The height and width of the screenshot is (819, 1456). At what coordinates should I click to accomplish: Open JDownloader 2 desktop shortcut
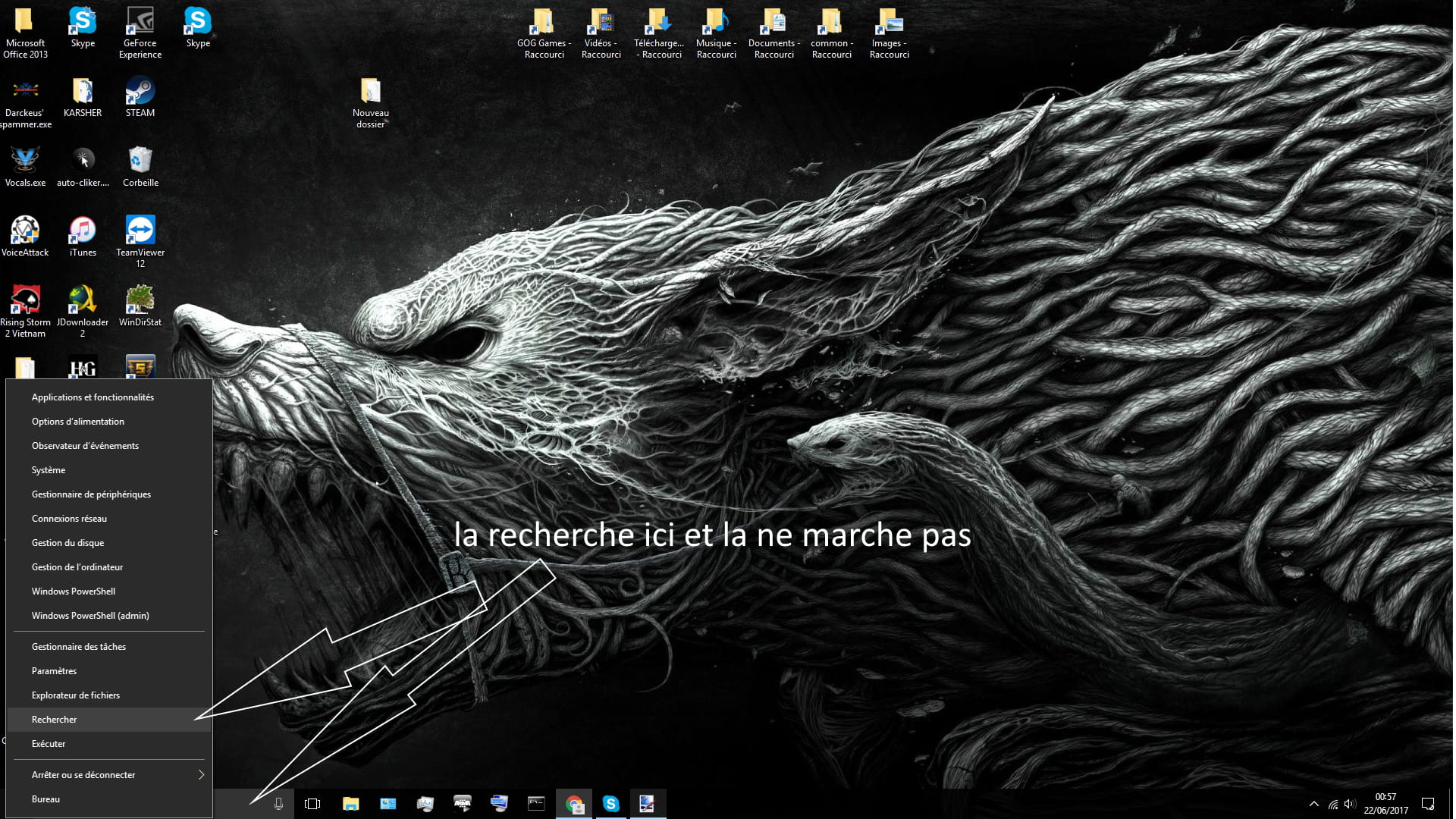pyautogui.click(x=83, y=312)
